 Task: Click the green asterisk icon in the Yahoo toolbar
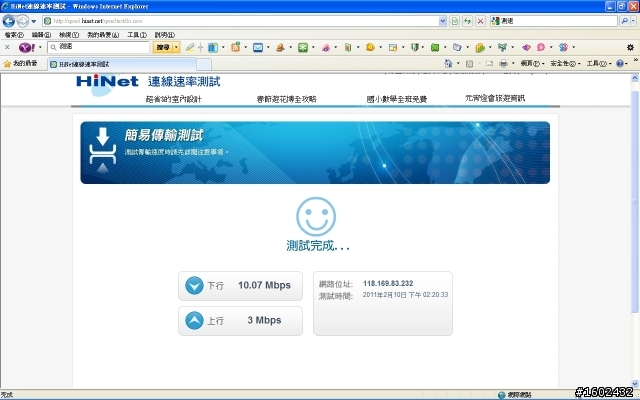tap(302, 47)
